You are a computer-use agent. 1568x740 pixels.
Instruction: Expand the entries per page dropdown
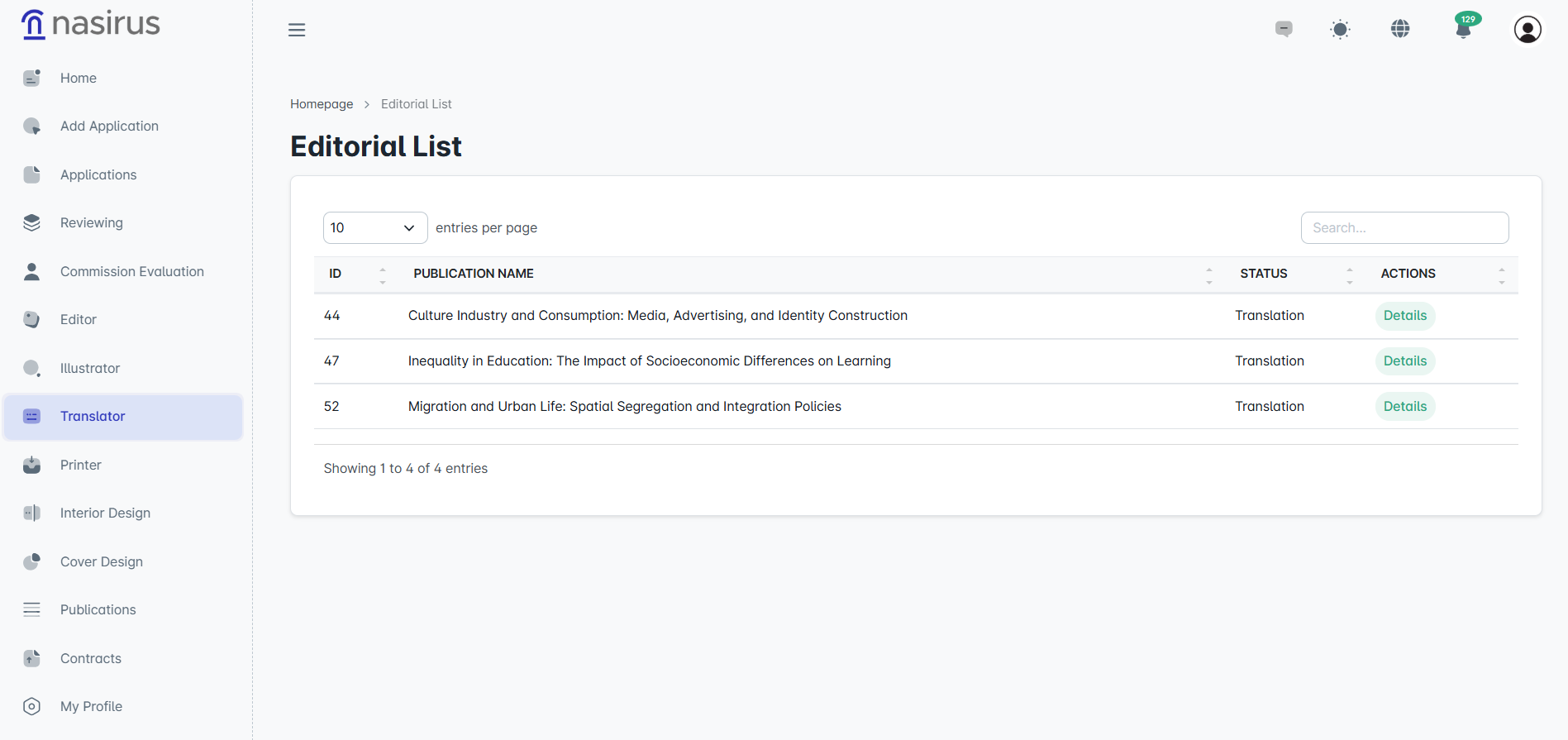pos(374,228)
